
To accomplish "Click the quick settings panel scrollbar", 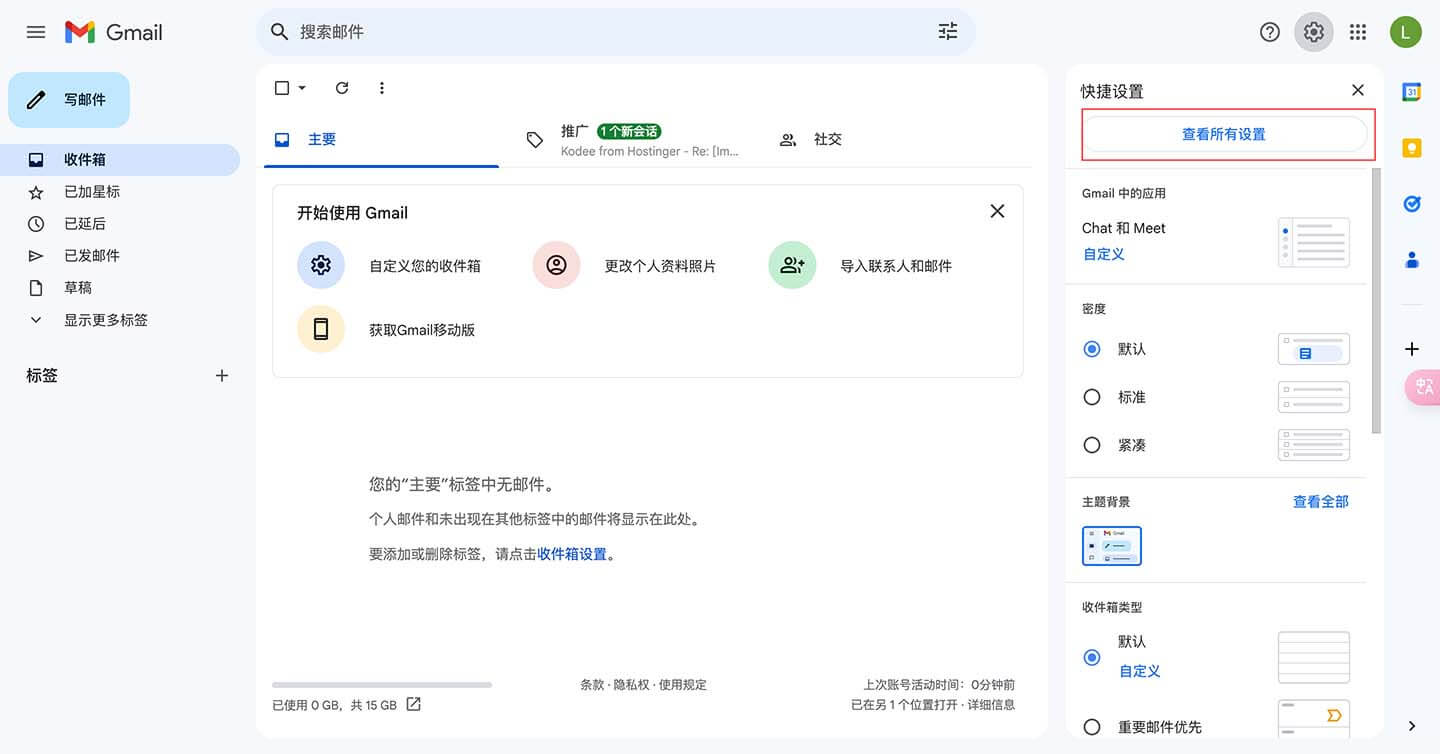I will 1376,300.
